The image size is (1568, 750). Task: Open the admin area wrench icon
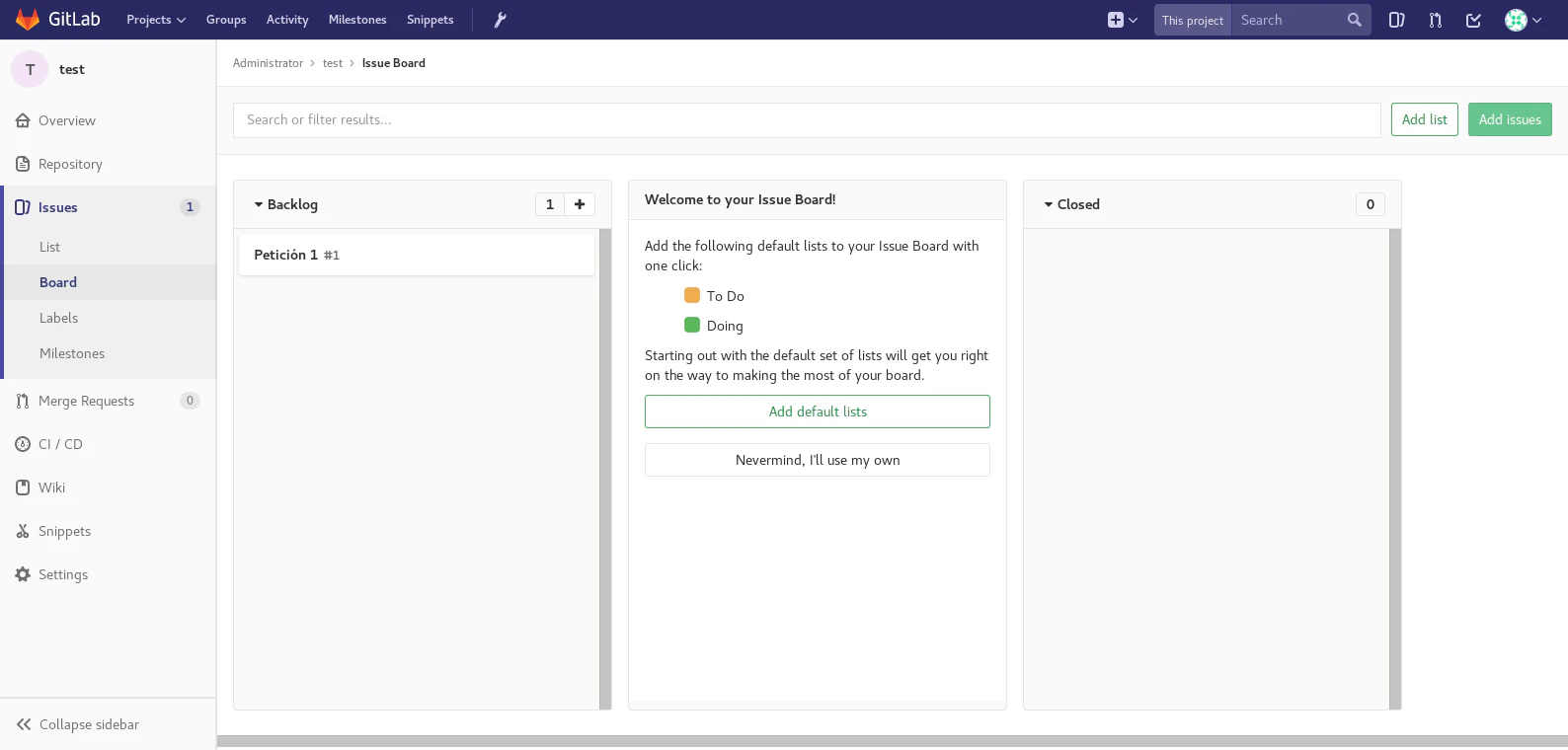coord(500,20)
